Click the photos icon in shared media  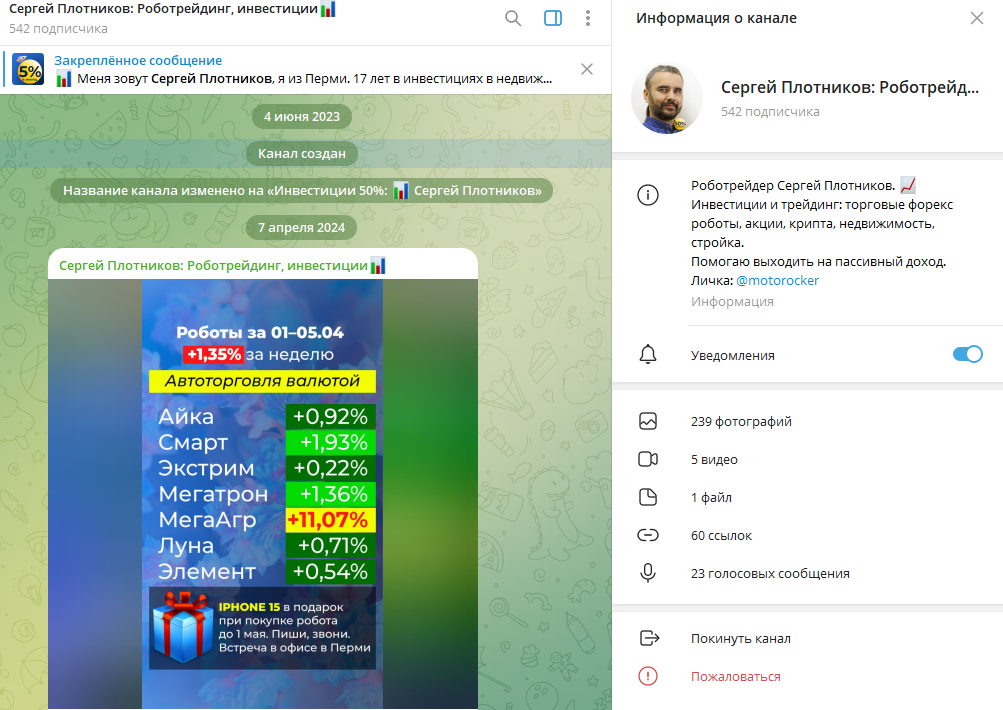point(647,421)
